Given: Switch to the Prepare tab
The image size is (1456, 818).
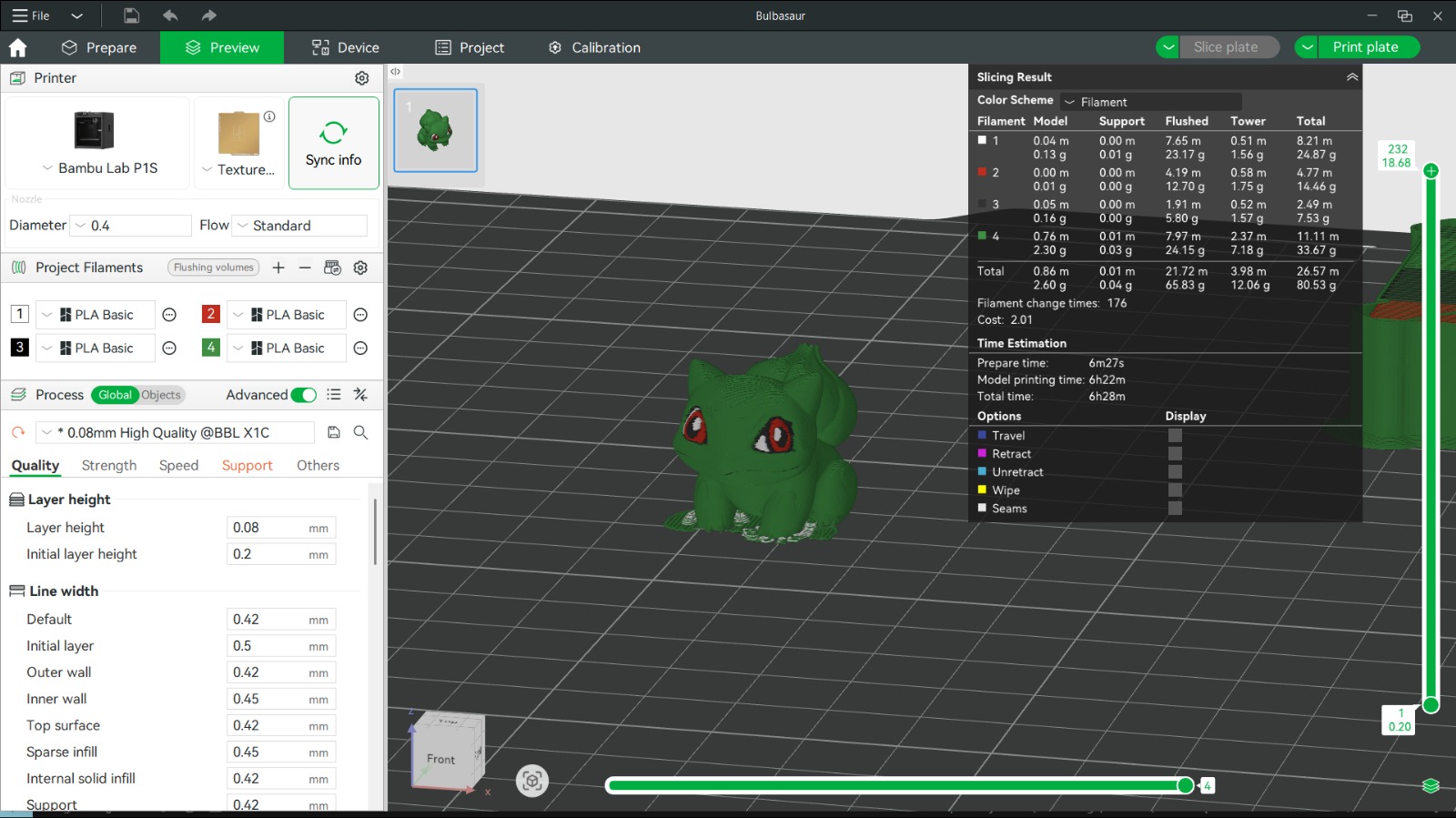Looking at the screenshot, I should pos(99,47).
